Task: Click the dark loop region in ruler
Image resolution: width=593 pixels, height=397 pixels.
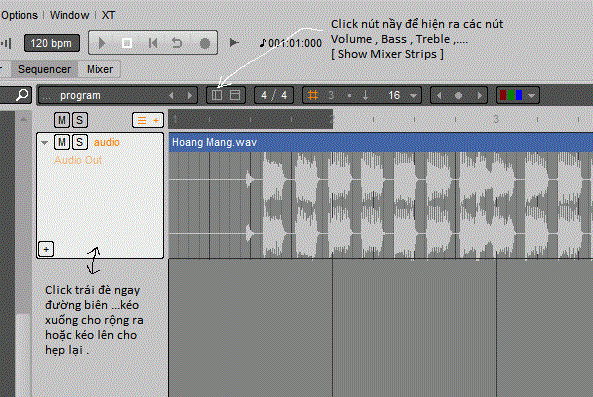Action: [250, 119]
